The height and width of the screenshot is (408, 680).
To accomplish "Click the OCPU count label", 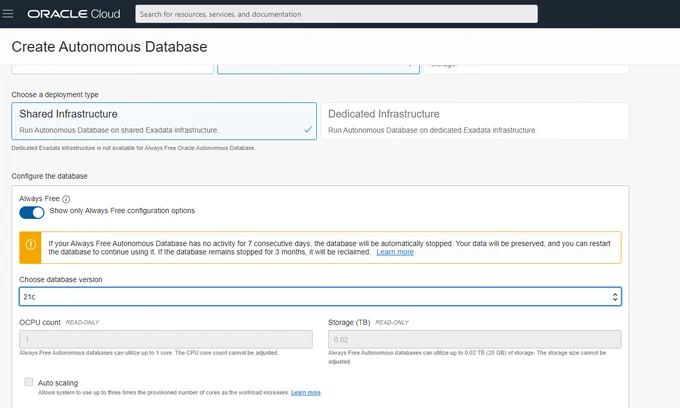I will (40, 322).
